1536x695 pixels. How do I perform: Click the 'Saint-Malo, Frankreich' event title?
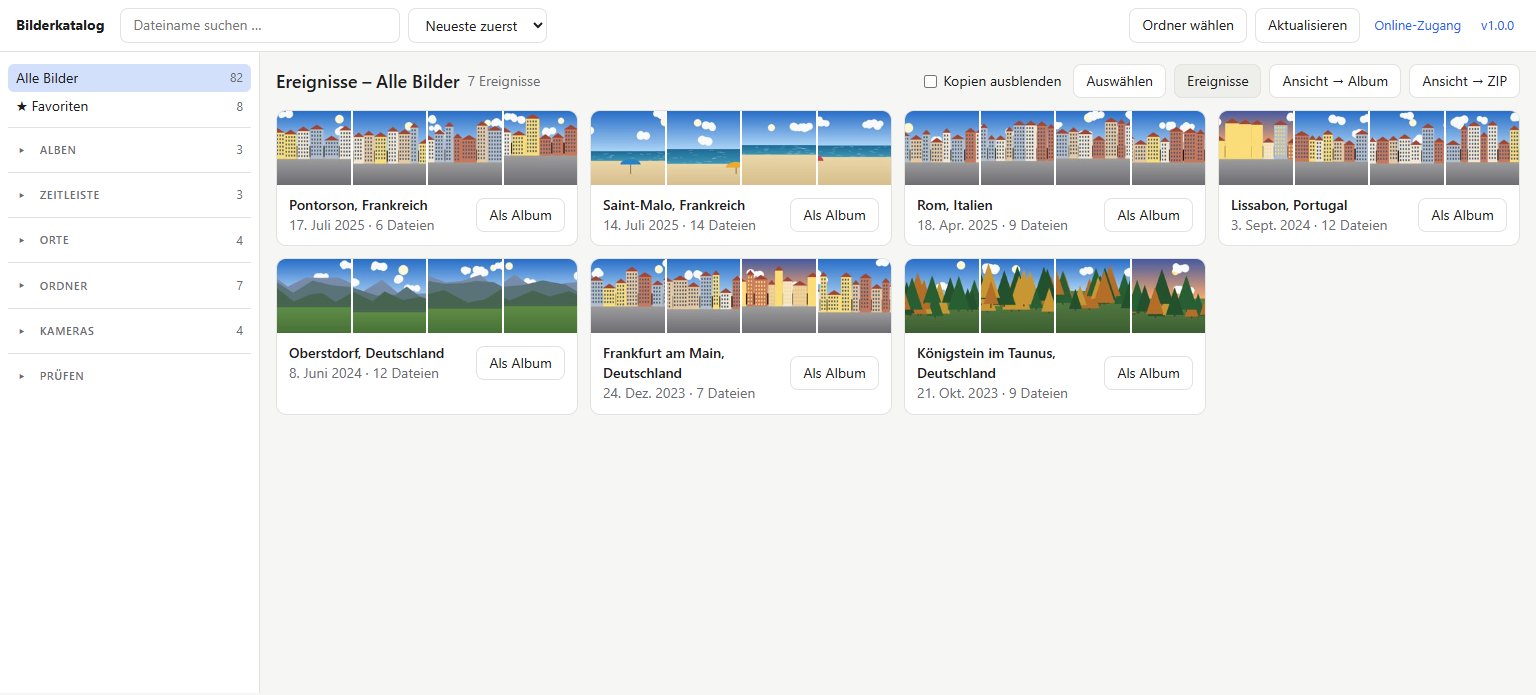coord(674,205)
